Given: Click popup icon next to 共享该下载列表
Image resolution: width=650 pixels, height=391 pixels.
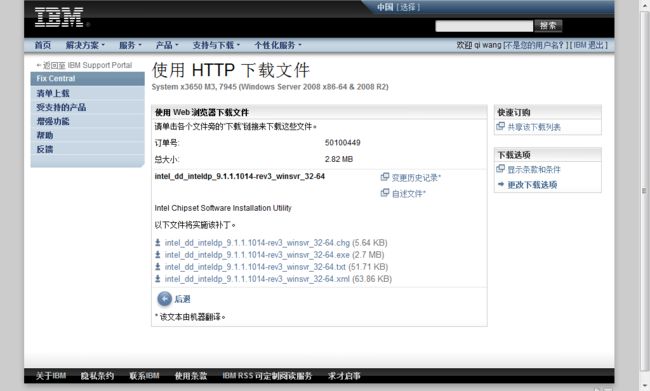Looking at the screenshot, I should (500, 126).
